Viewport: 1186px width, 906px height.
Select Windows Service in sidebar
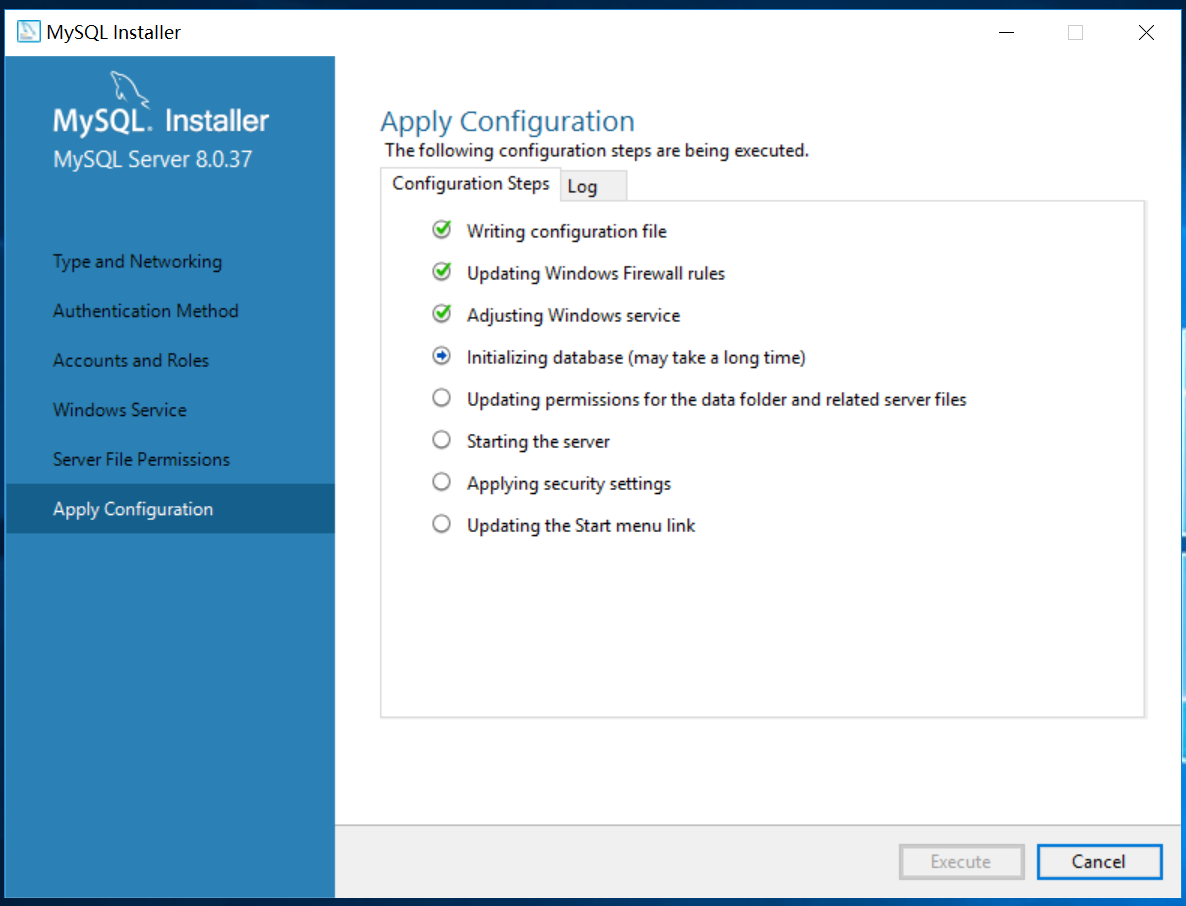(120, 410)
